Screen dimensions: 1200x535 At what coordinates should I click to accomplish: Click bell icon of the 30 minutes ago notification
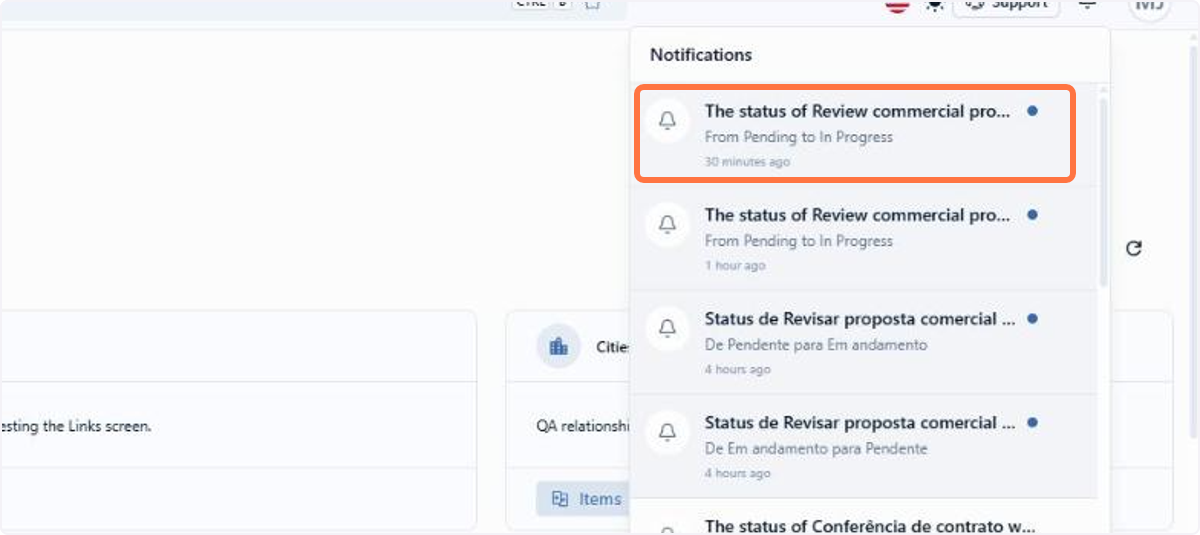tap(667, 121)
